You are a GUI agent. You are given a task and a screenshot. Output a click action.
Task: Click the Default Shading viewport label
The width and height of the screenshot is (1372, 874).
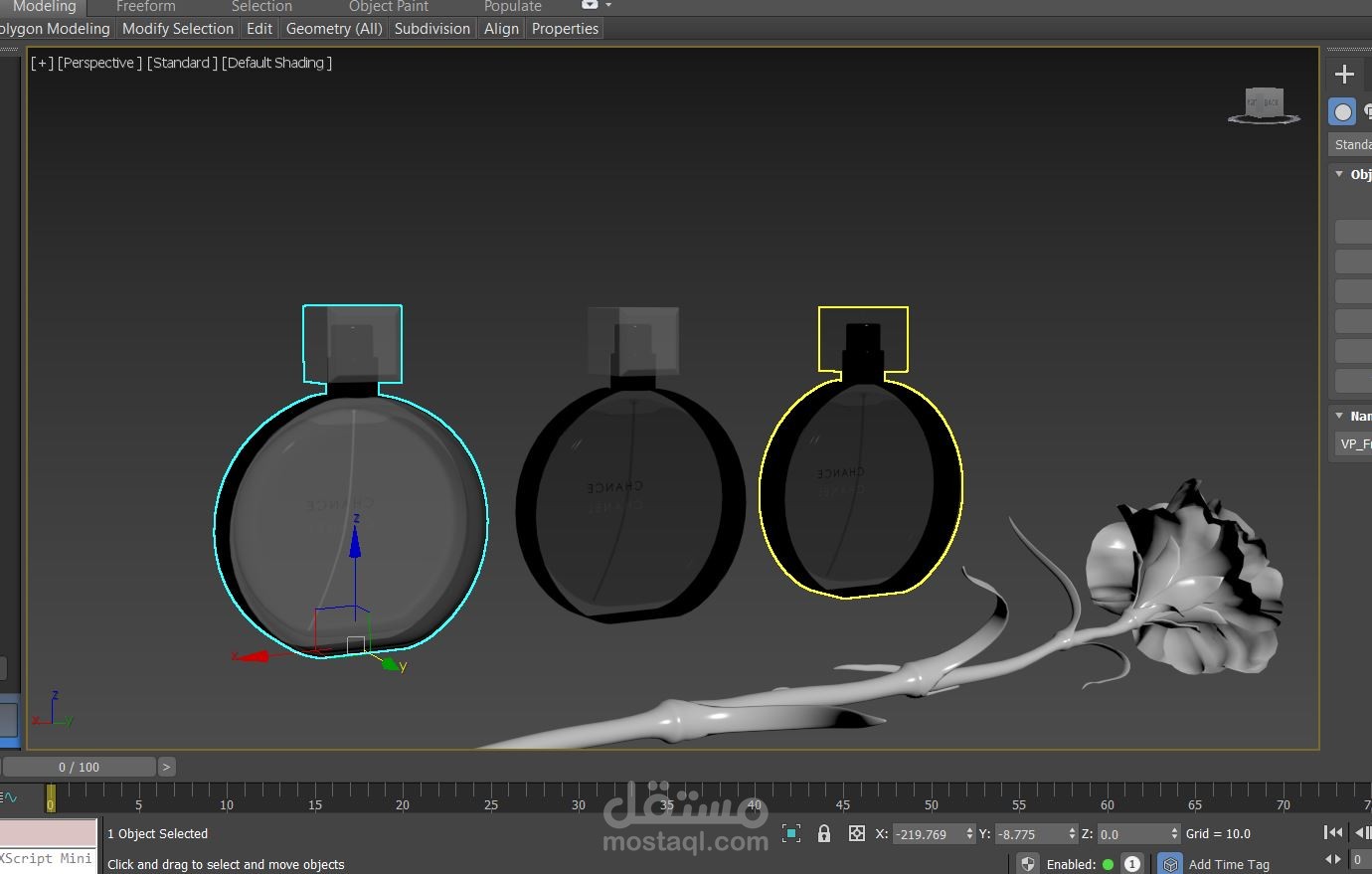tap(276, 63)
